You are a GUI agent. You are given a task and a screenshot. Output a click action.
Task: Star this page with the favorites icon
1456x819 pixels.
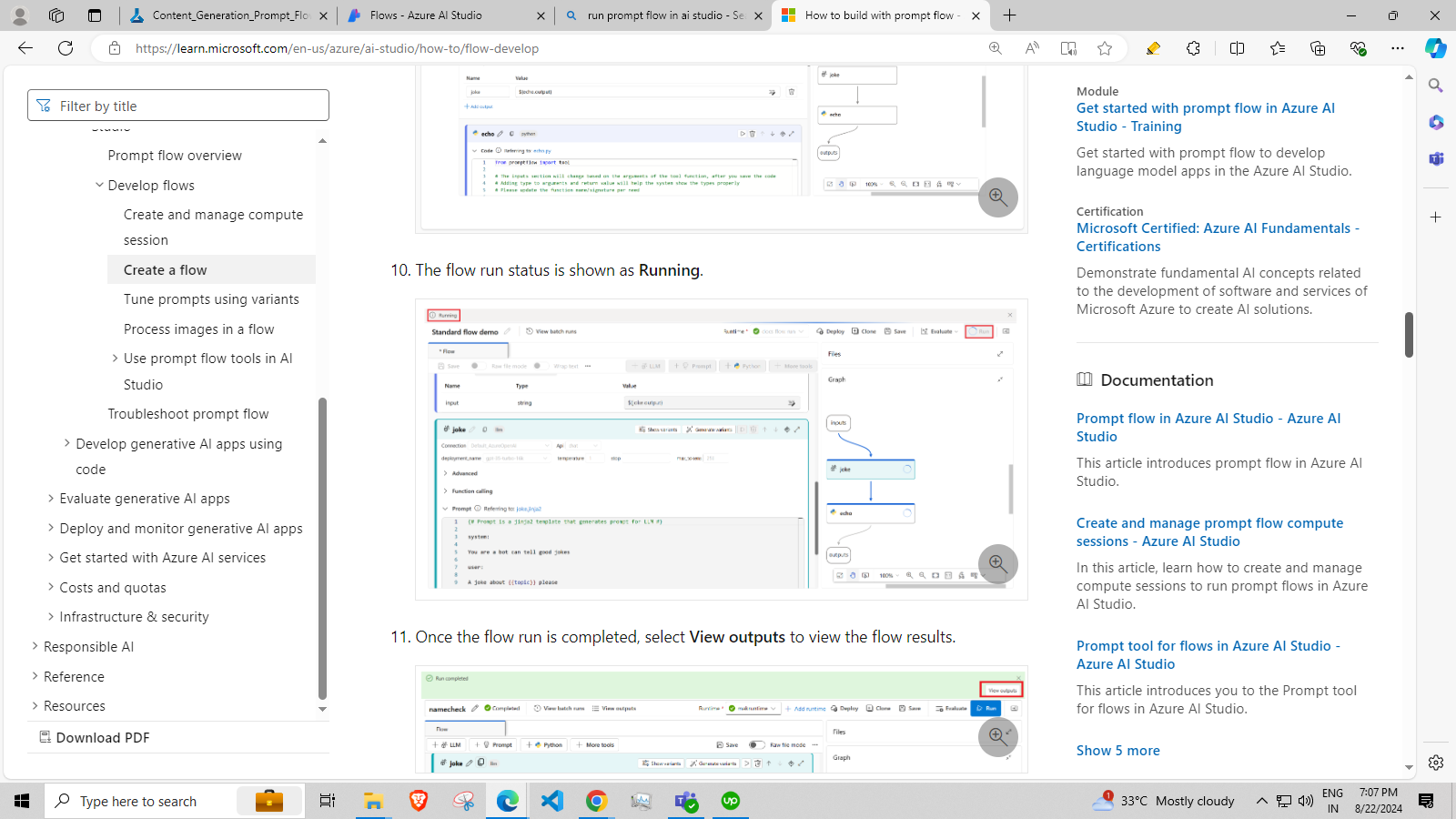(x=1104, y=48)
